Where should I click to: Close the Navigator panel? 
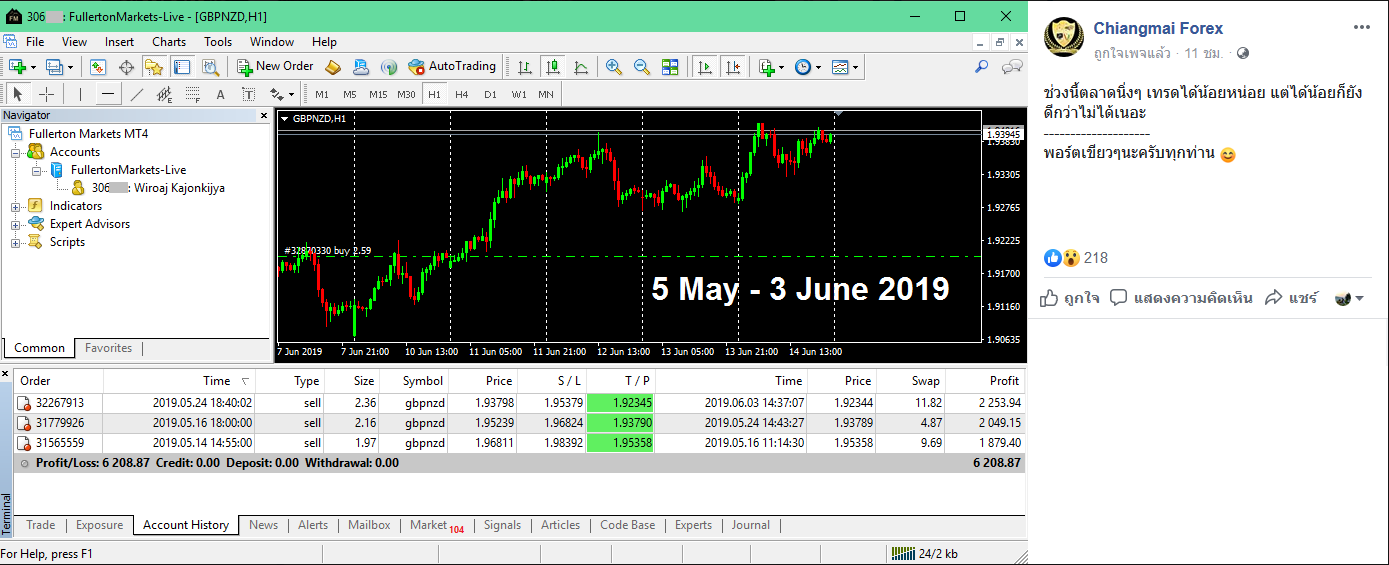[x=263, y=115]
